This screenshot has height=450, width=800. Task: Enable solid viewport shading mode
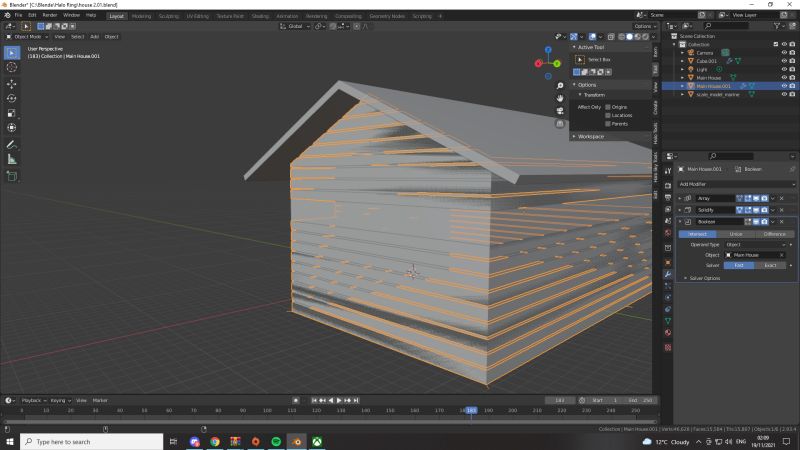click(x=630, y=37)
